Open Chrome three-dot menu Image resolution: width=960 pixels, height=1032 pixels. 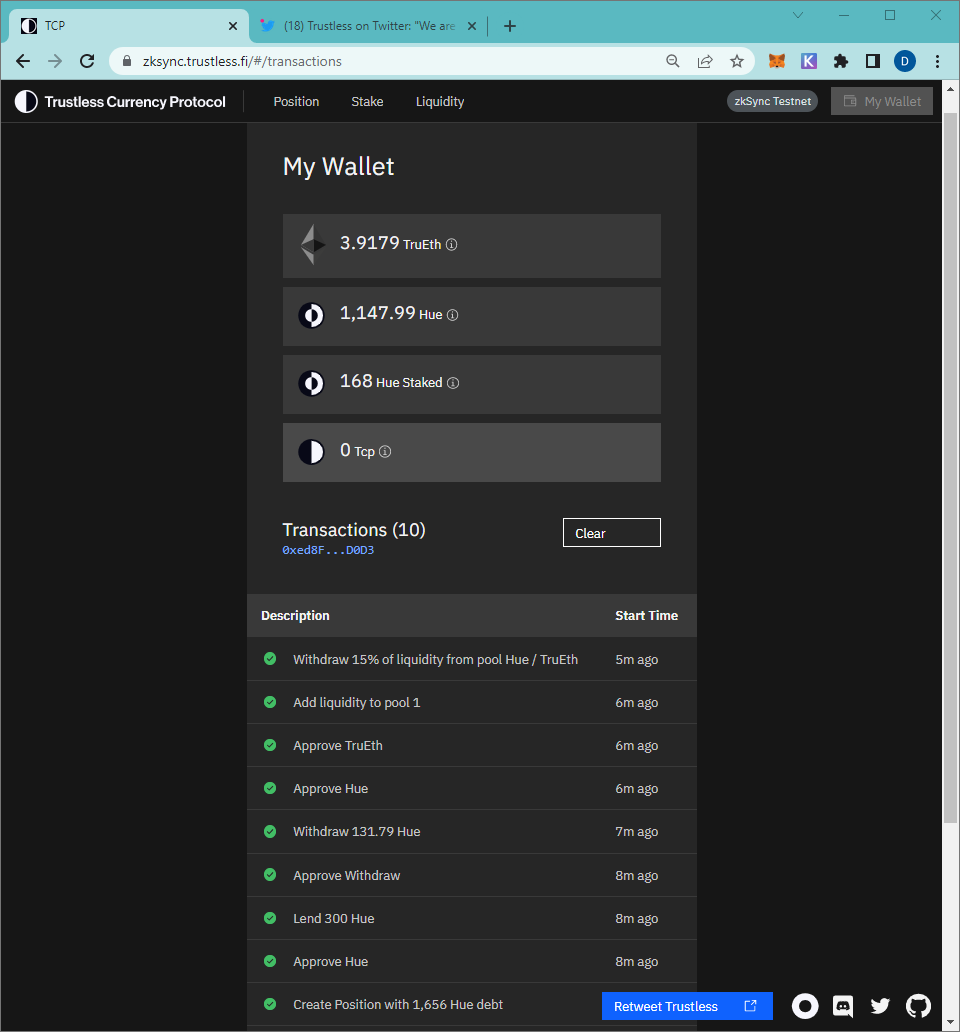pyautogui.click(x=938, y=61)
